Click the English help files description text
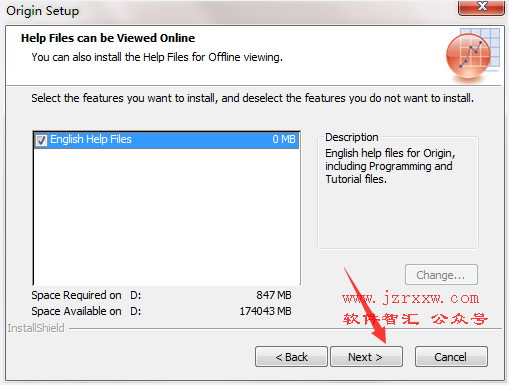The image size is (509, 385). click(x=390, y=166)
